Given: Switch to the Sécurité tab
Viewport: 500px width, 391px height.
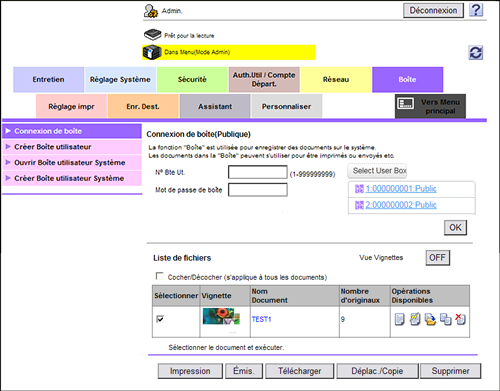Looking at the screenshot, I should tap(192, 79).
